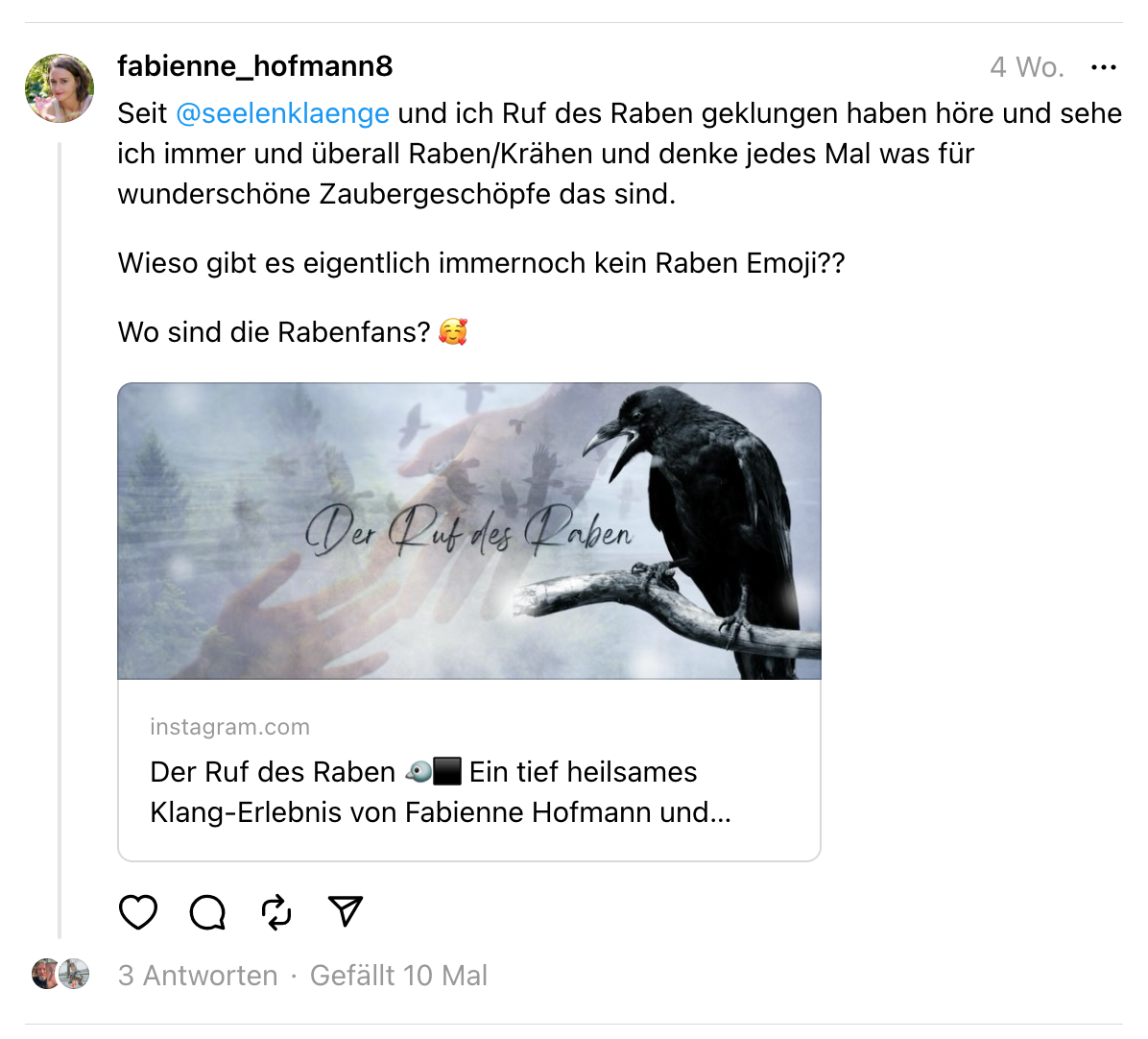Open the Der Ruf des Raben preview image
This screenshot has height=1039, width=1148.
coord(469,531)
